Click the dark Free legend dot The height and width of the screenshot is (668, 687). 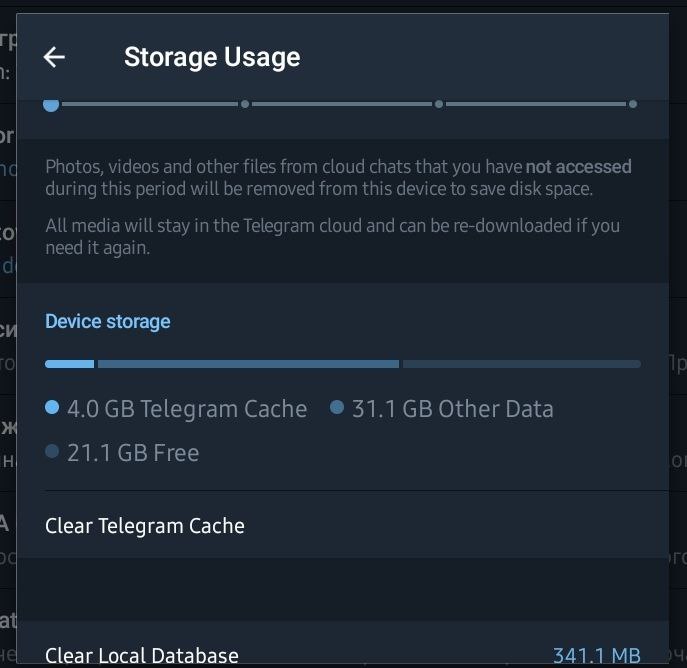click(x=52, y=452)
